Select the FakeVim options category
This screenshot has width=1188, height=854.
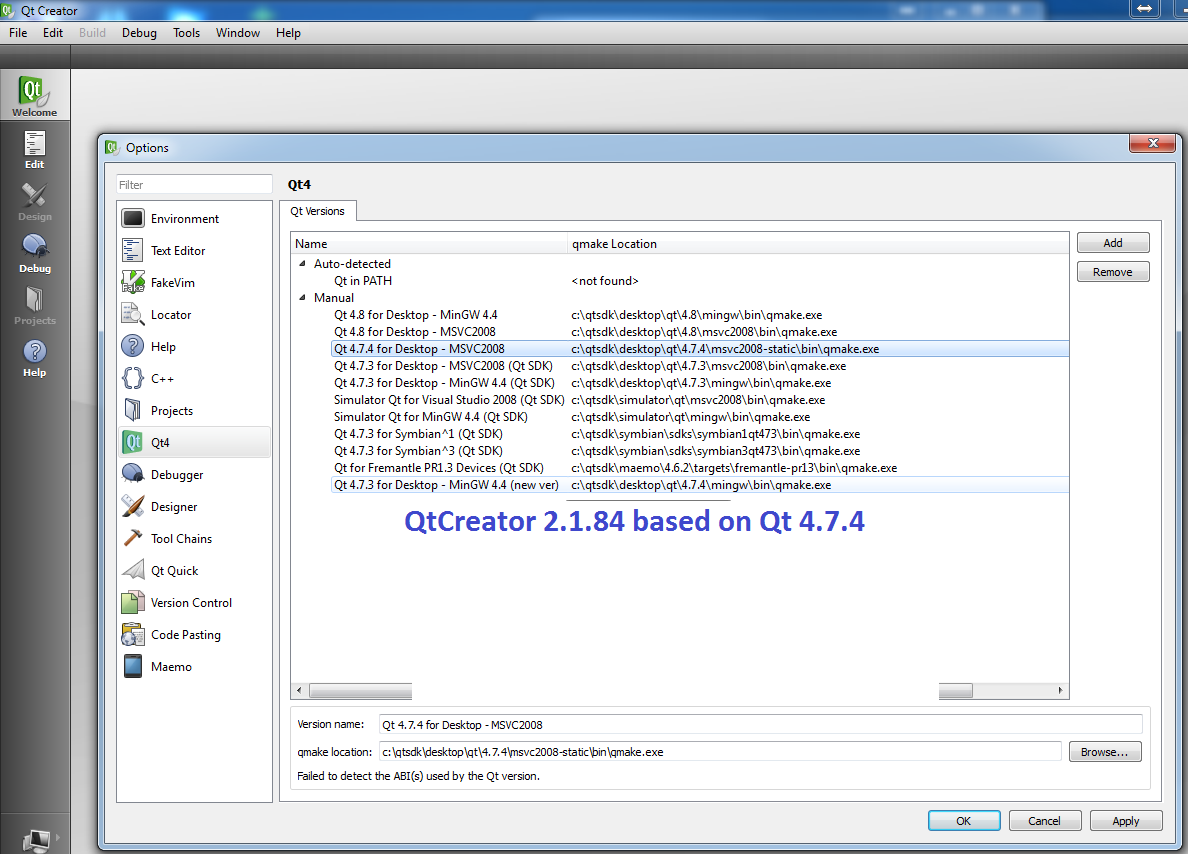click(x=172, y=283)
